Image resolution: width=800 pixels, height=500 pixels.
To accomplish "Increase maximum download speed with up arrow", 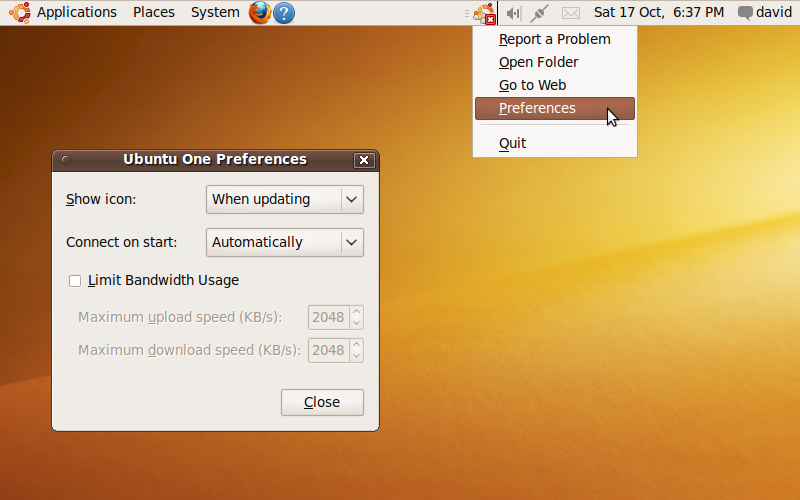I will coord(357,344).
